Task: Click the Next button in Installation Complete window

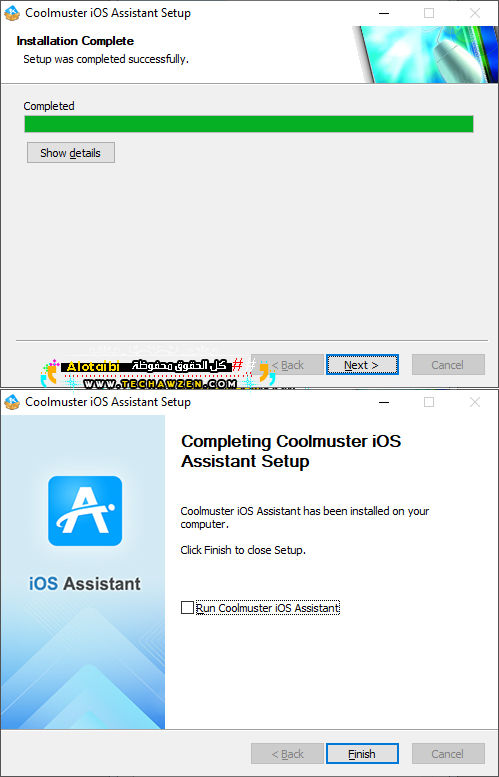Action: [x=362, y=365]
